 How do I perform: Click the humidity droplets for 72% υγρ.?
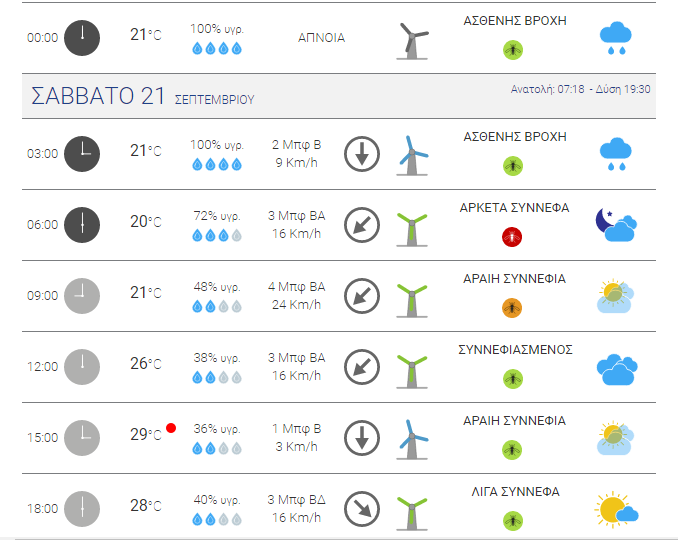(217, 236)
